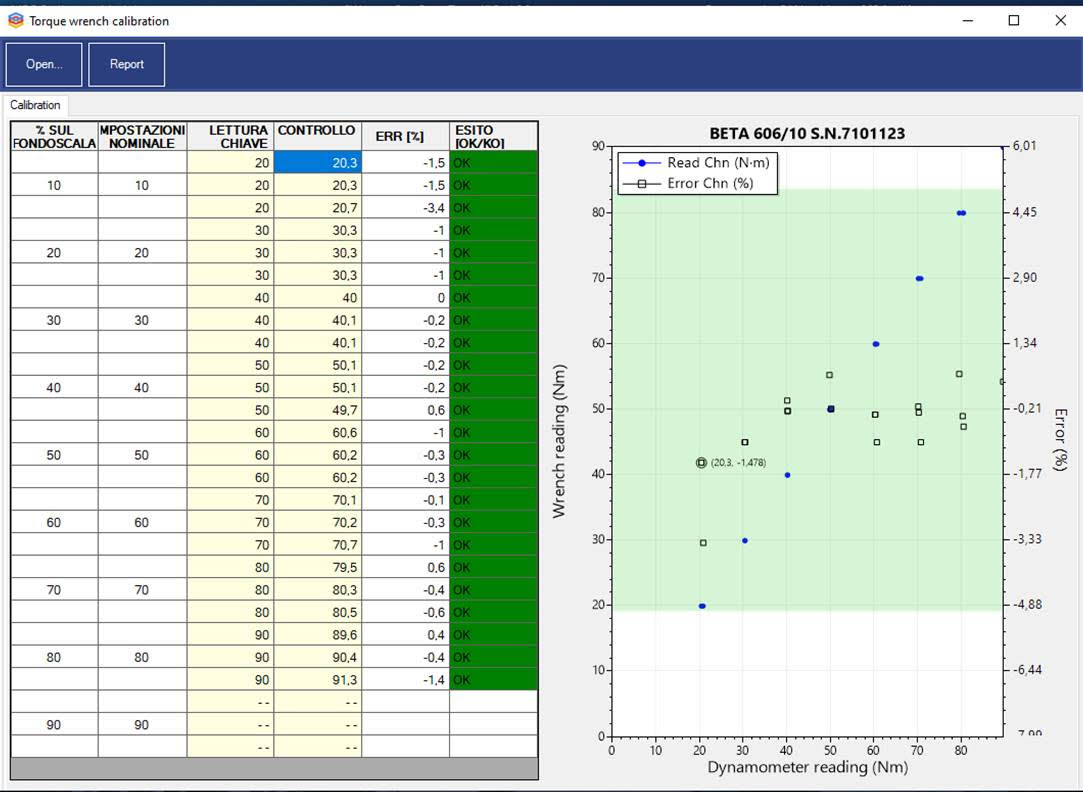Click the 79,5 CONTROLLO cell

(x=317, y=568)
